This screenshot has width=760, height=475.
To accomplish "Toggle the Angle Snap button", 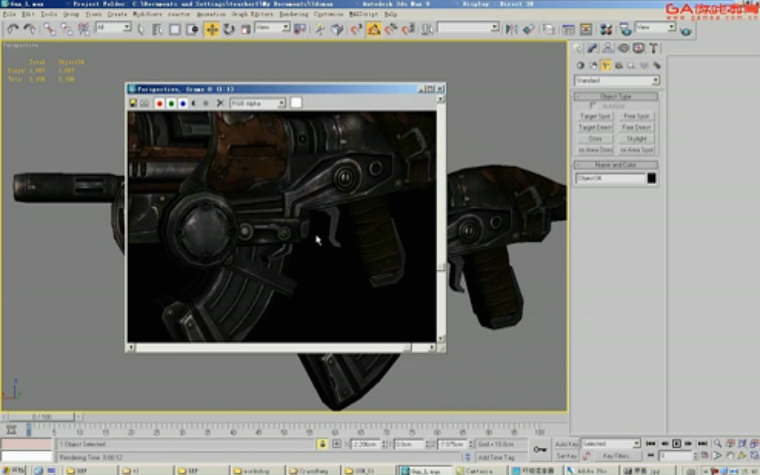I will tap(374, 29).
